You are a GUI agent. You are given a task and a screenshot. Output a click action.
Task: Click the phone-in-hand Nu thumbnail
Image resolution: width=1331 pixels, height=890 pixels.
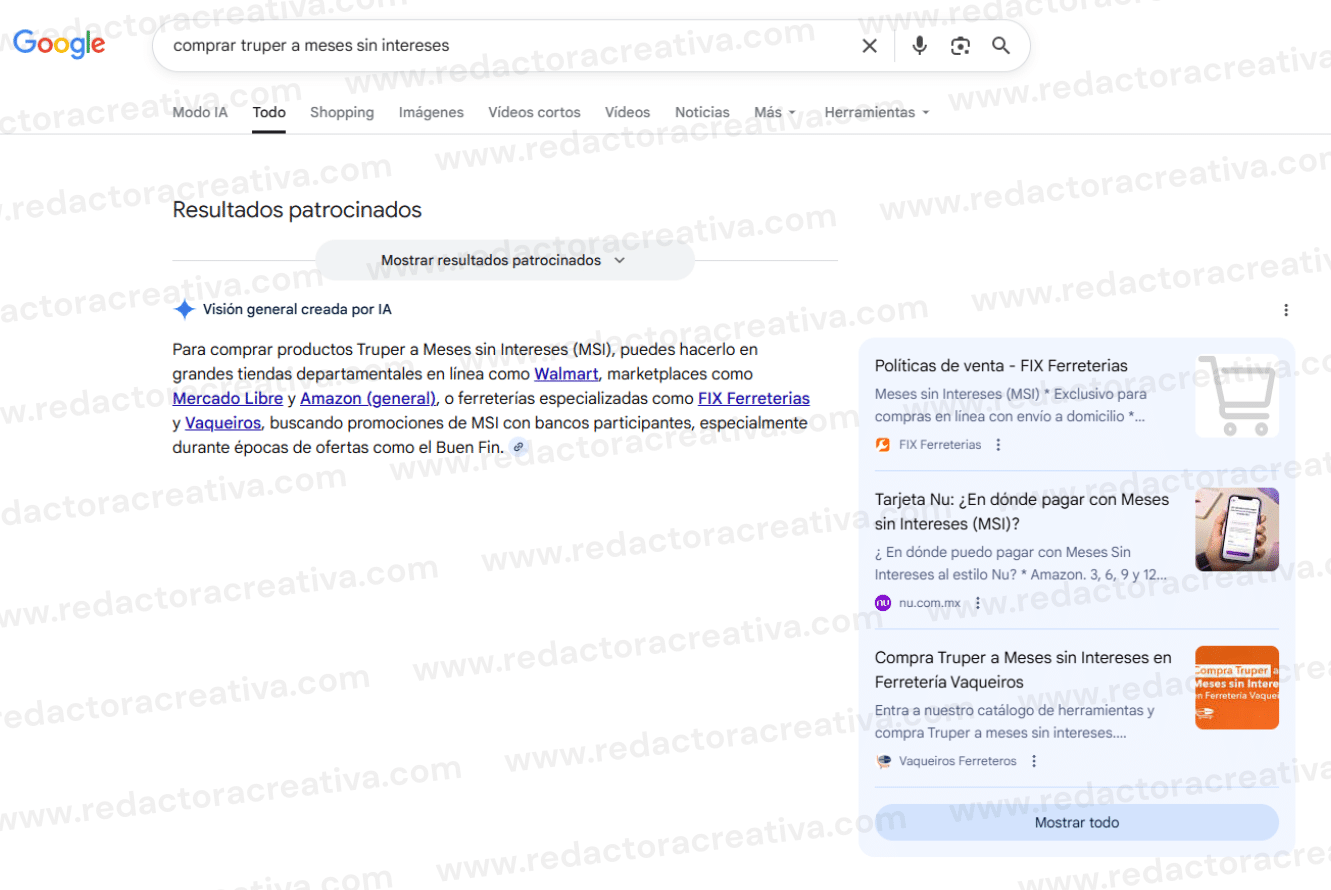click(1237, 529)
